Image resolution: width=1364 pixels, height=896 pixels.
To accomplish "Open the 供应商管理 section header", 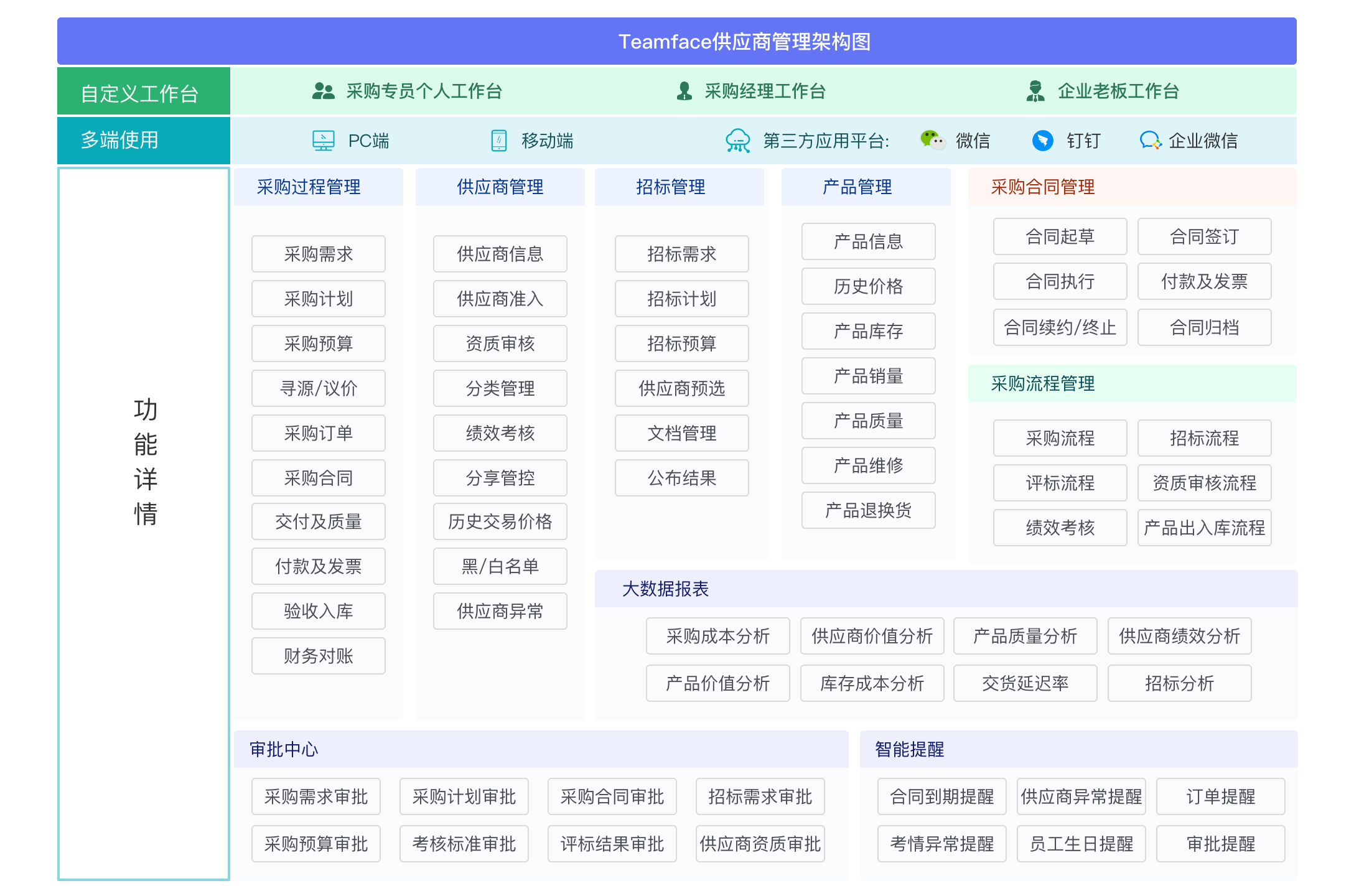I will (500, 187).
